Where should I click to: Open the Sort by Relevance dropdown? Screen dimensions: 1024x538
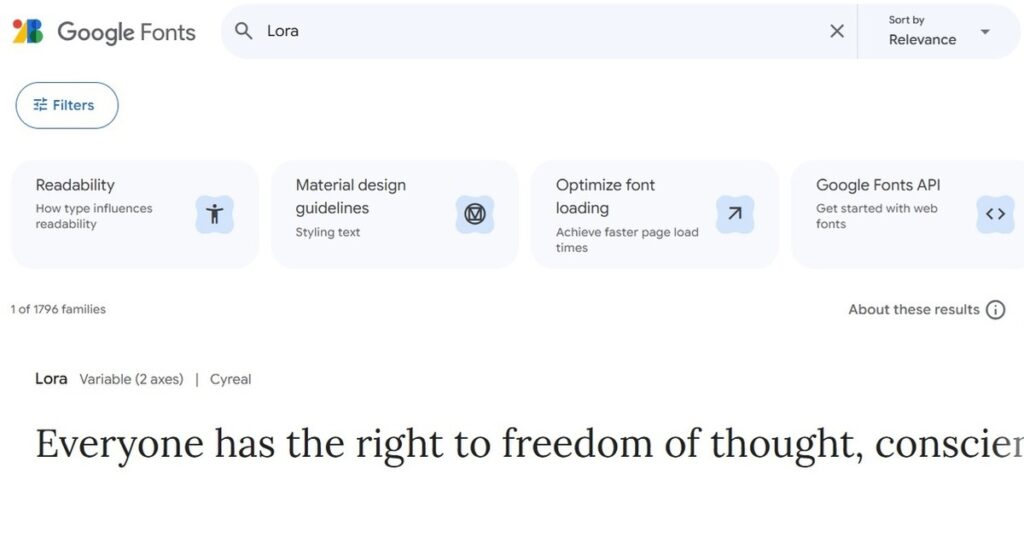(938, 31)
